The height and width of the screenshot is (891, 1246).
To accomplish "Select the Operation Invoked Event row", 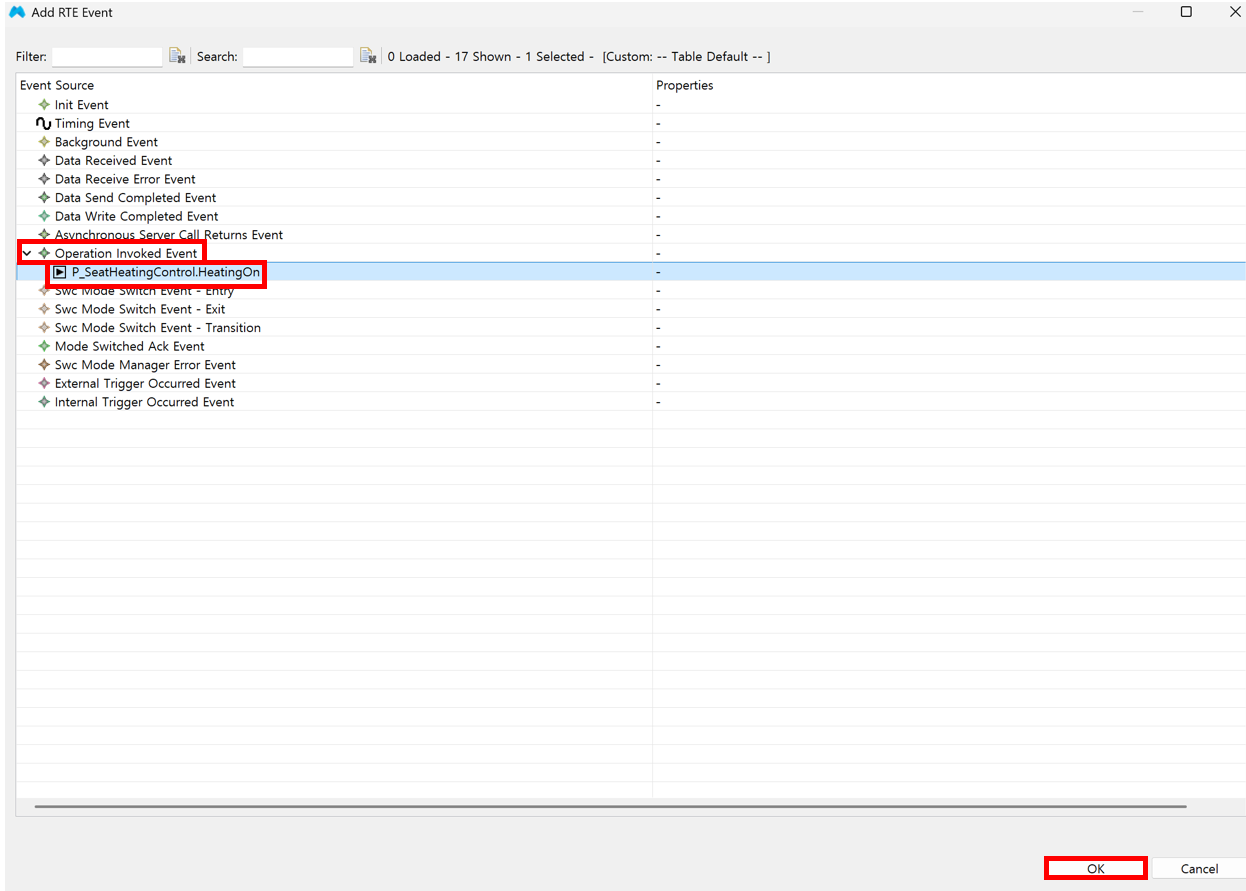I will coord(631,254).
